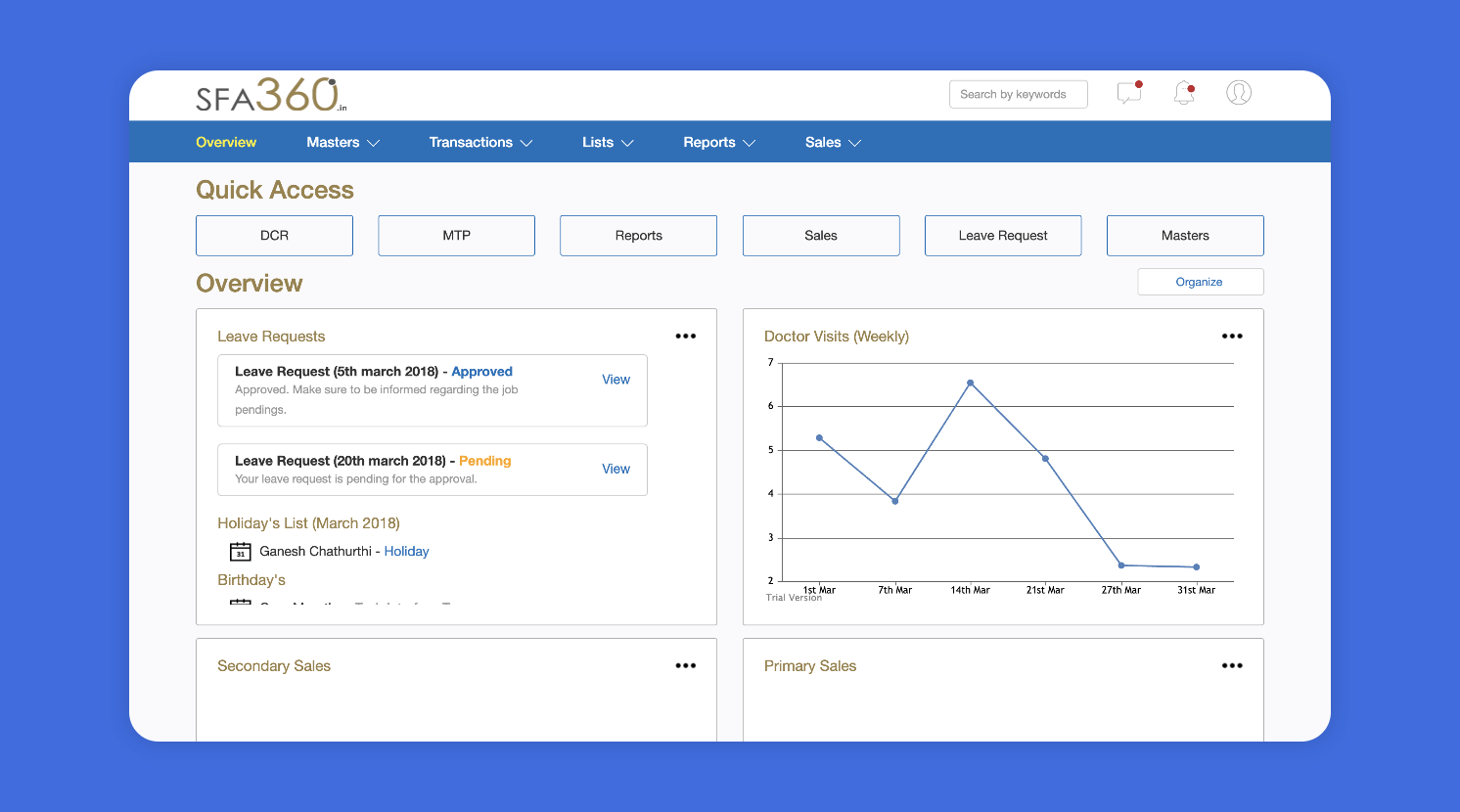Screen dimensions: 1460x812
Task: Expand the Masters dropdown menu
Action: coord(342,142)
